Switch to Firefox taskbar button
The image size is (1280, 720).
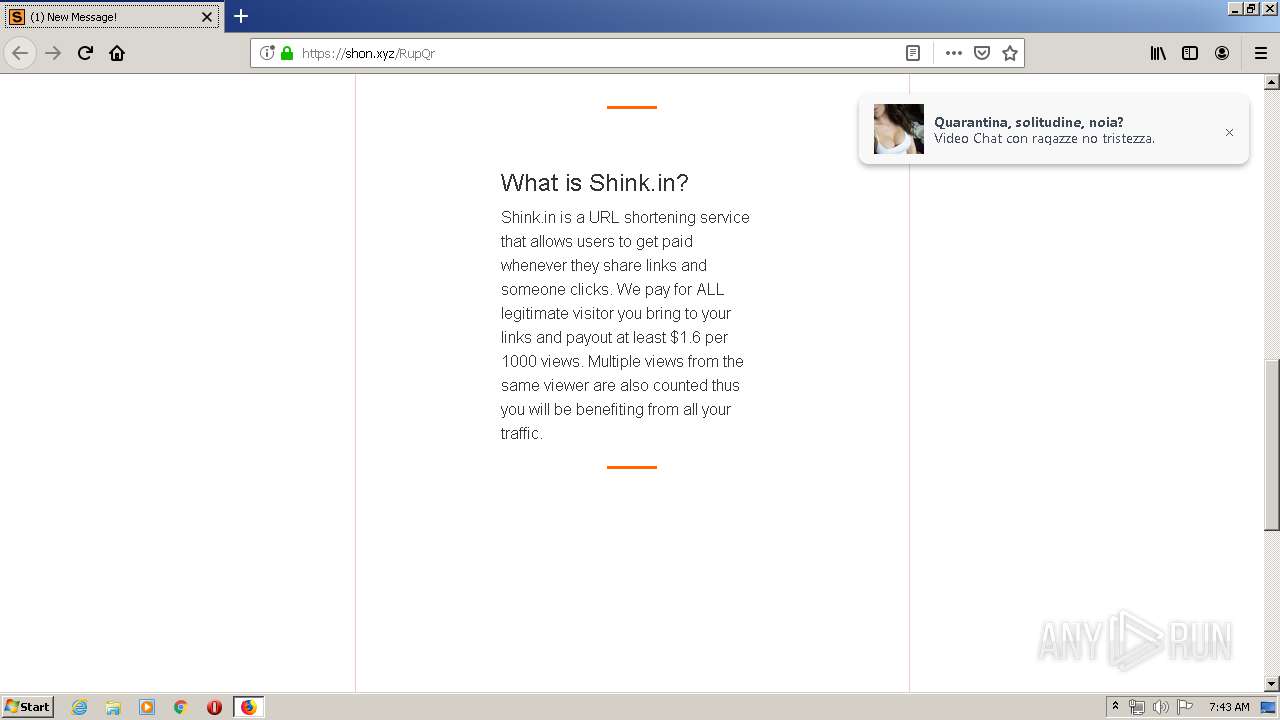248,707
